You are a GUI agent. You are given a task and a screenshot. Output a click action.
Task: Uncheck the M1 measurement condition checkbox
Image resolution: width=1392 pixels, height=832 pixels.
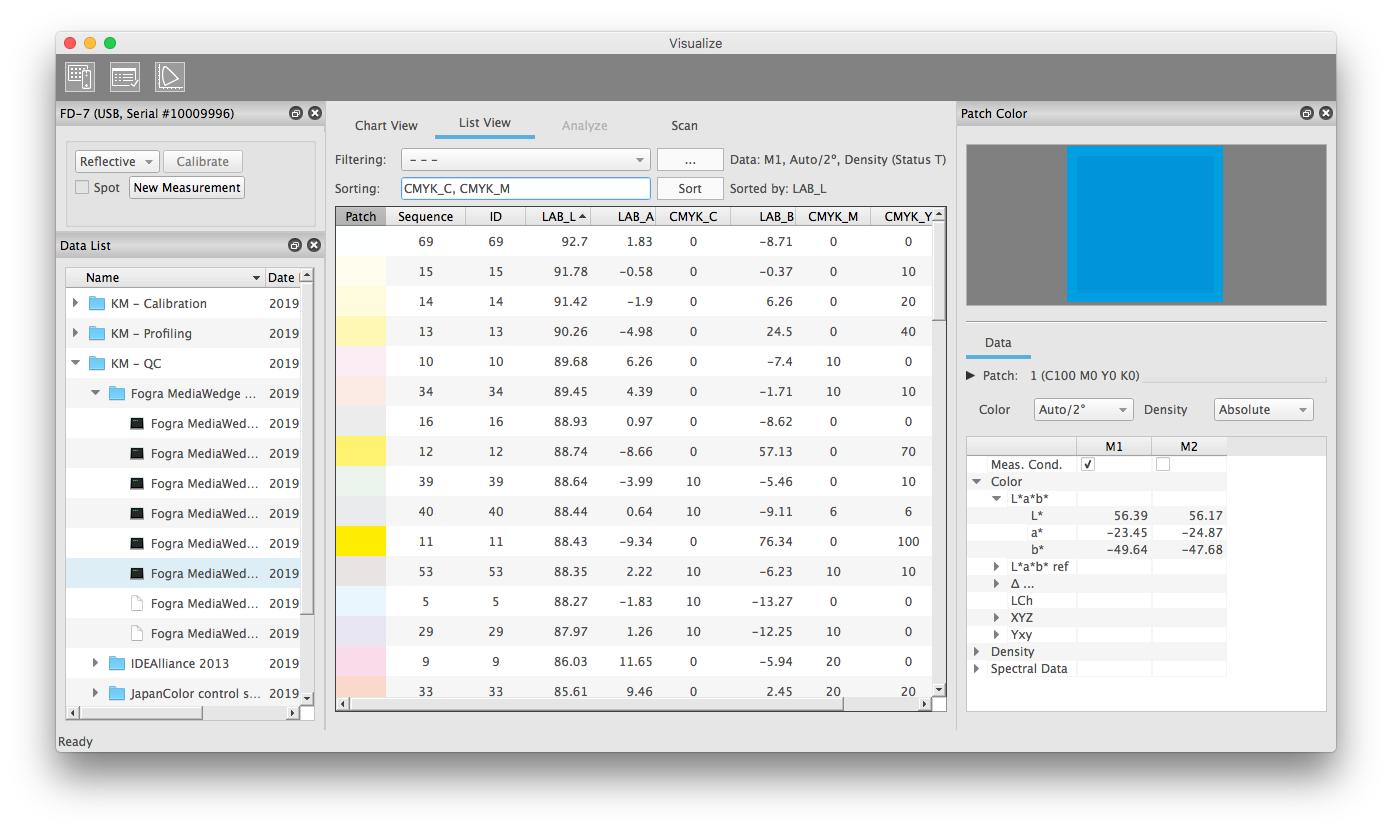pos(1088,465)
